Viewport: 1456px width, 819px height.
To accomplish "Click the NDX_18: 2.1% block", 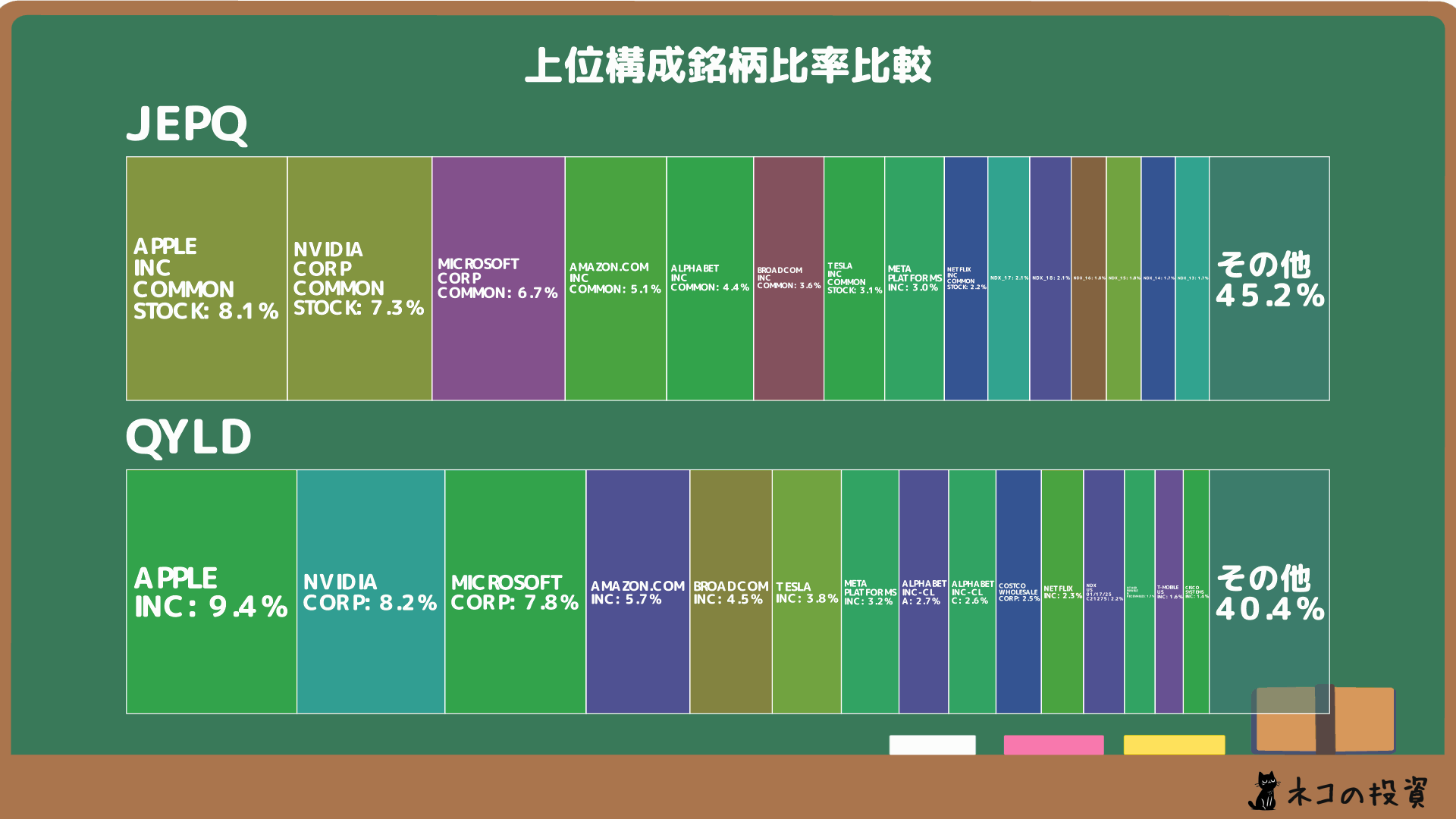I will pyautogui.click(x=1050, y=278).
